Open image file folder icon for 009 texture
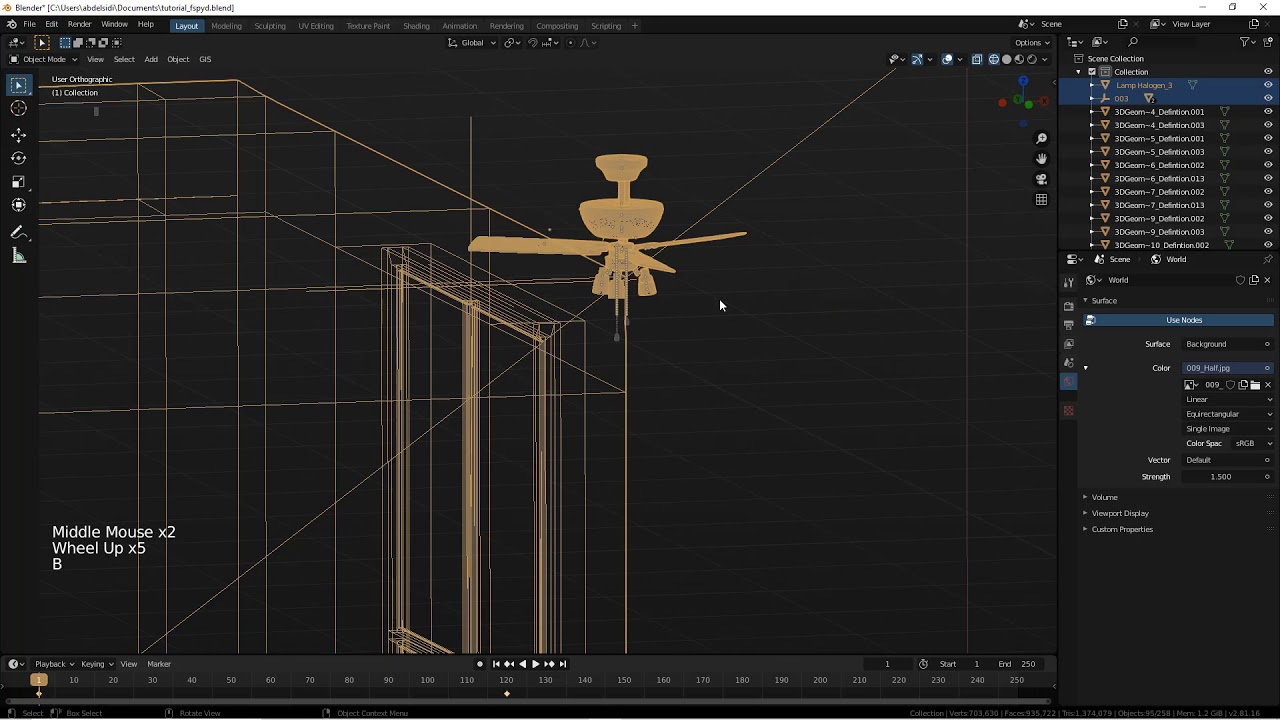 pos(1255,385)
